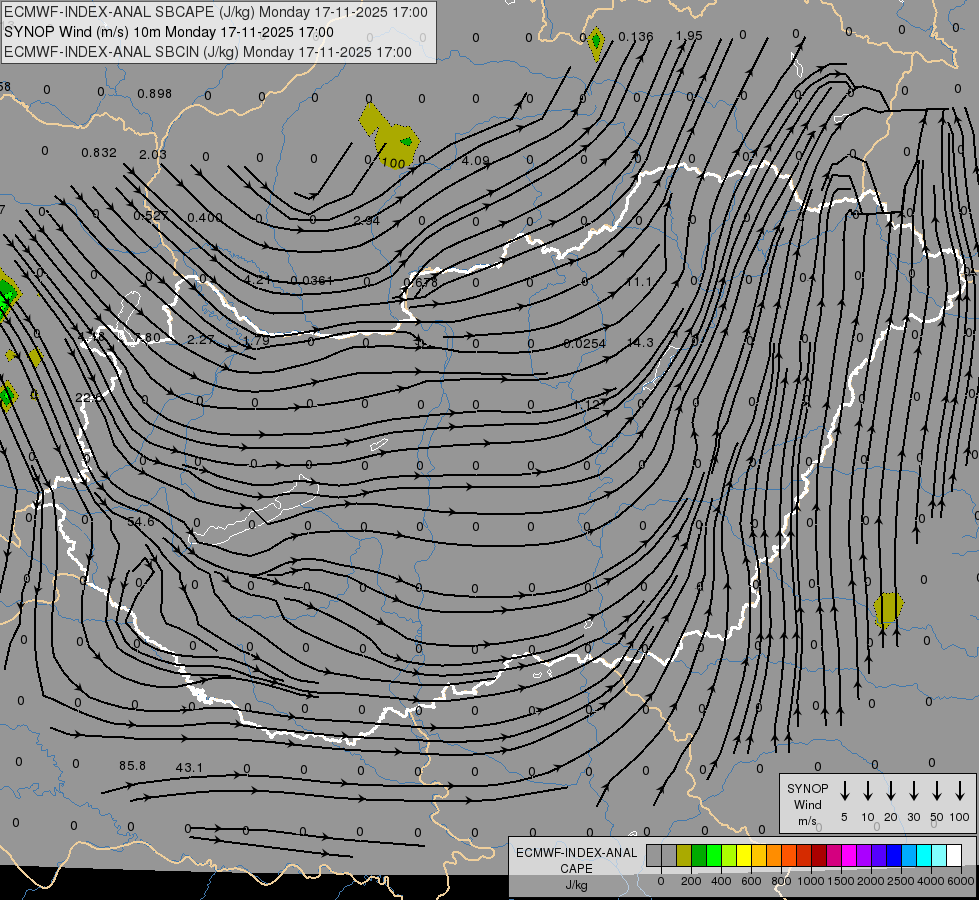Click the SYNOP Wind m/s legend label

pyautogui.click(x=807, y=805)
